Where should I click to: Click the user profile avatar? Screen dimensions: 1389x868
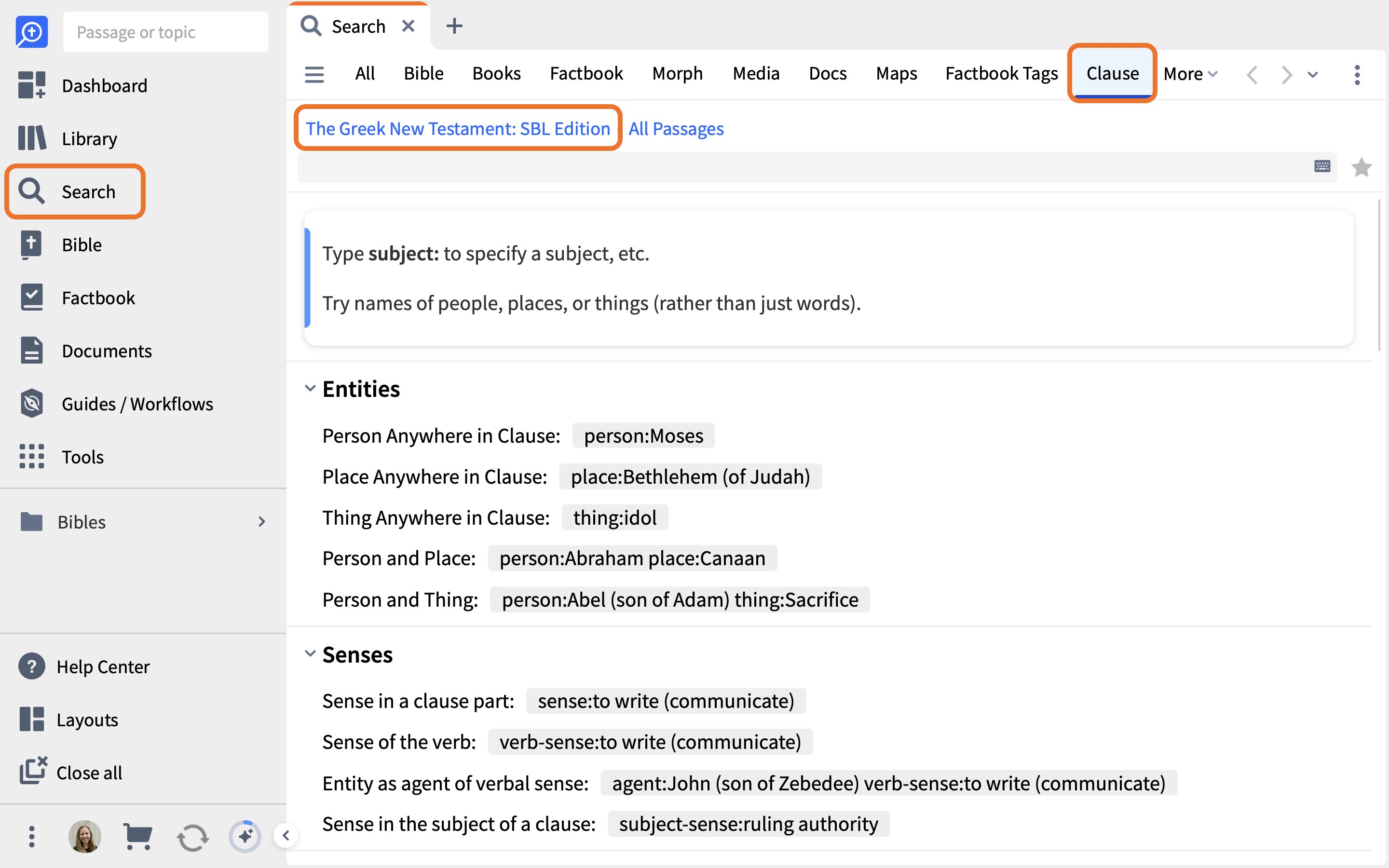tap(85, 837)
